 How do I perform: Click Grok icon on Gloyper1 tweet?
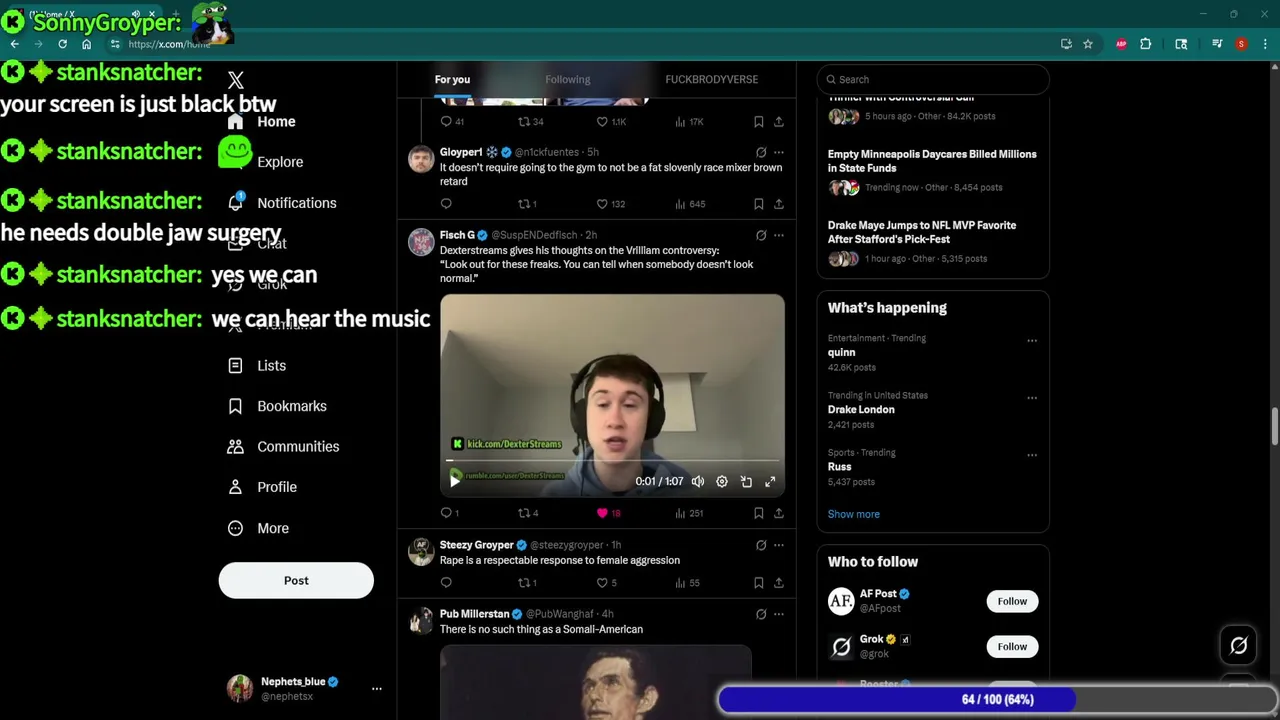tap(761, 152)
